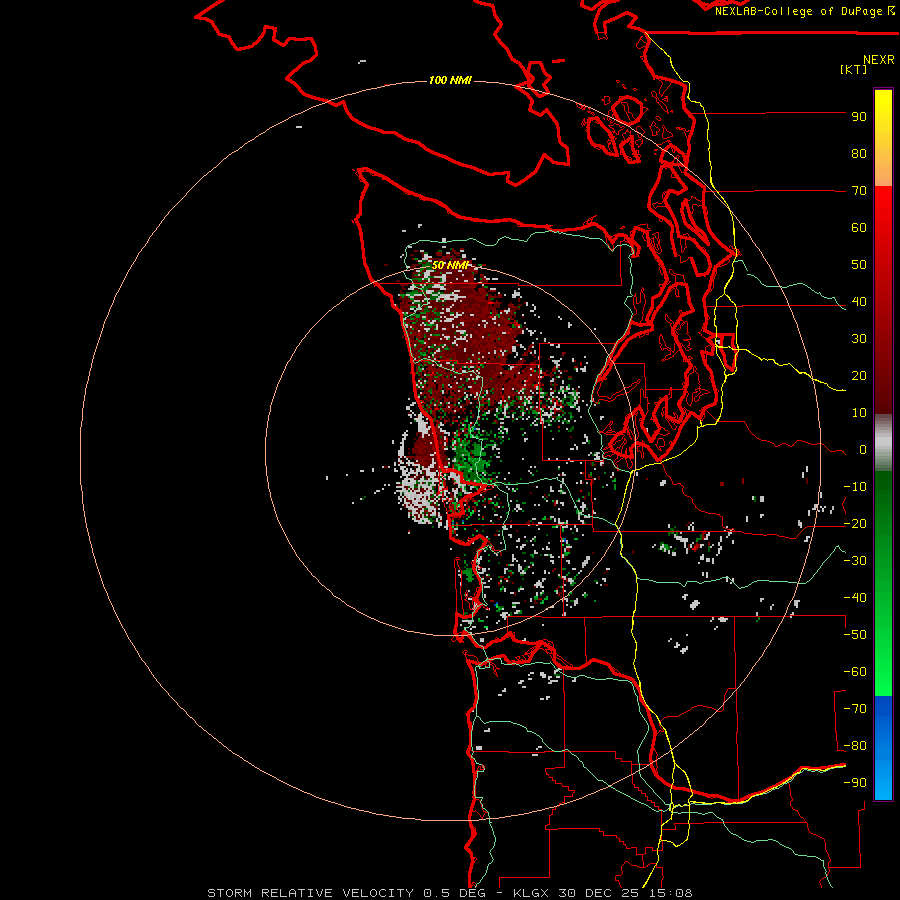Viewport: 900px width, 900px height.
Task: Click the NEXR label above the color scale
Action: [x=879, y=60]
